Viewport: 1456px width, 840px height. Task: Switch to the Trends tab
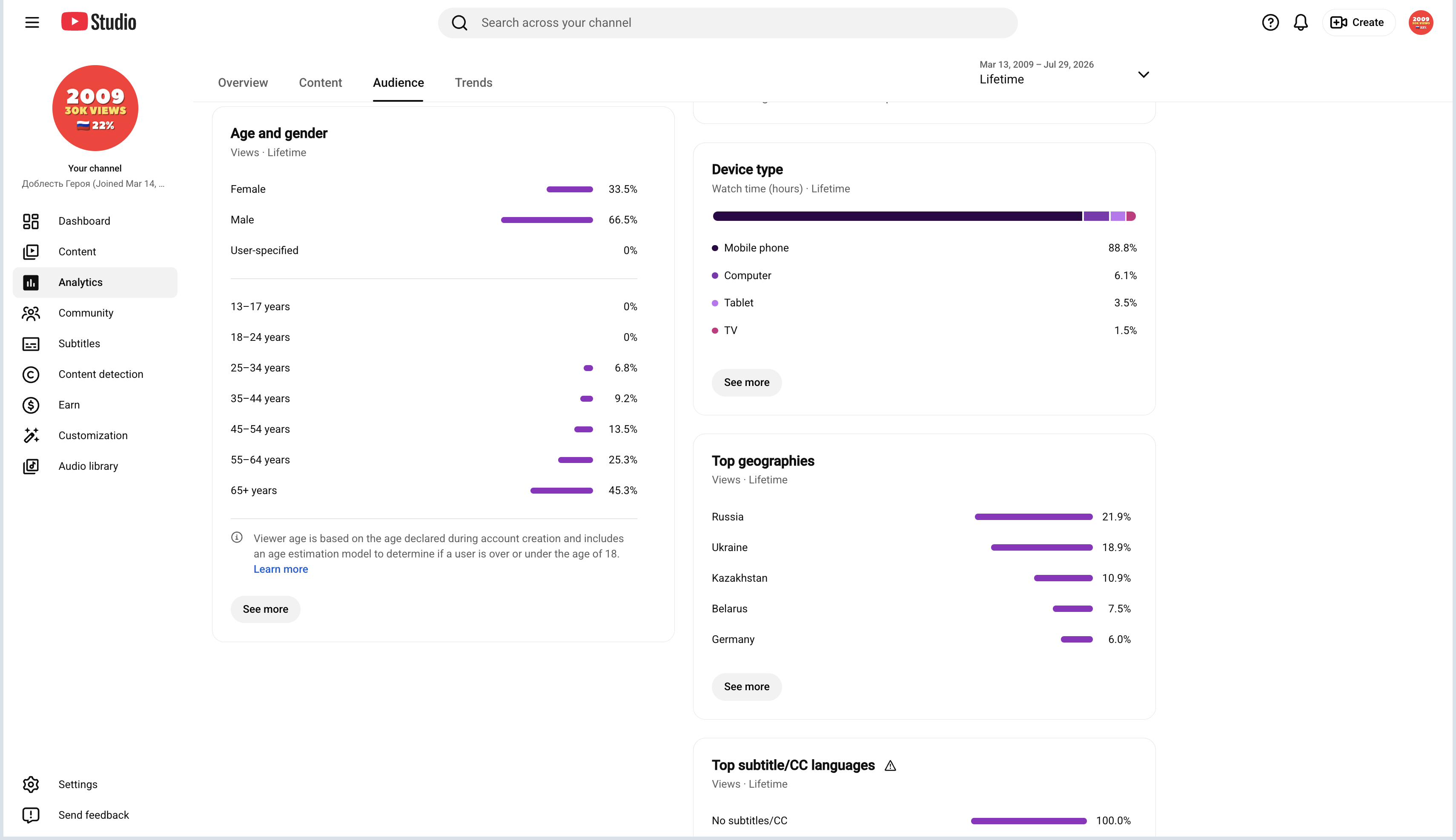pyautogui.click(x=474, y=83)
